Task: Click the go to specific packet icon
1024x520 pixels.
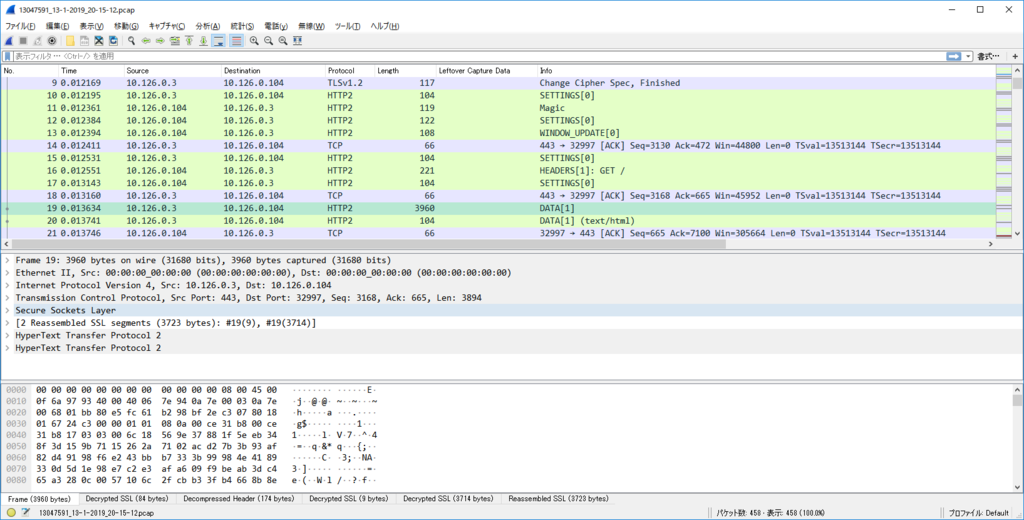Action: point(174,41)
